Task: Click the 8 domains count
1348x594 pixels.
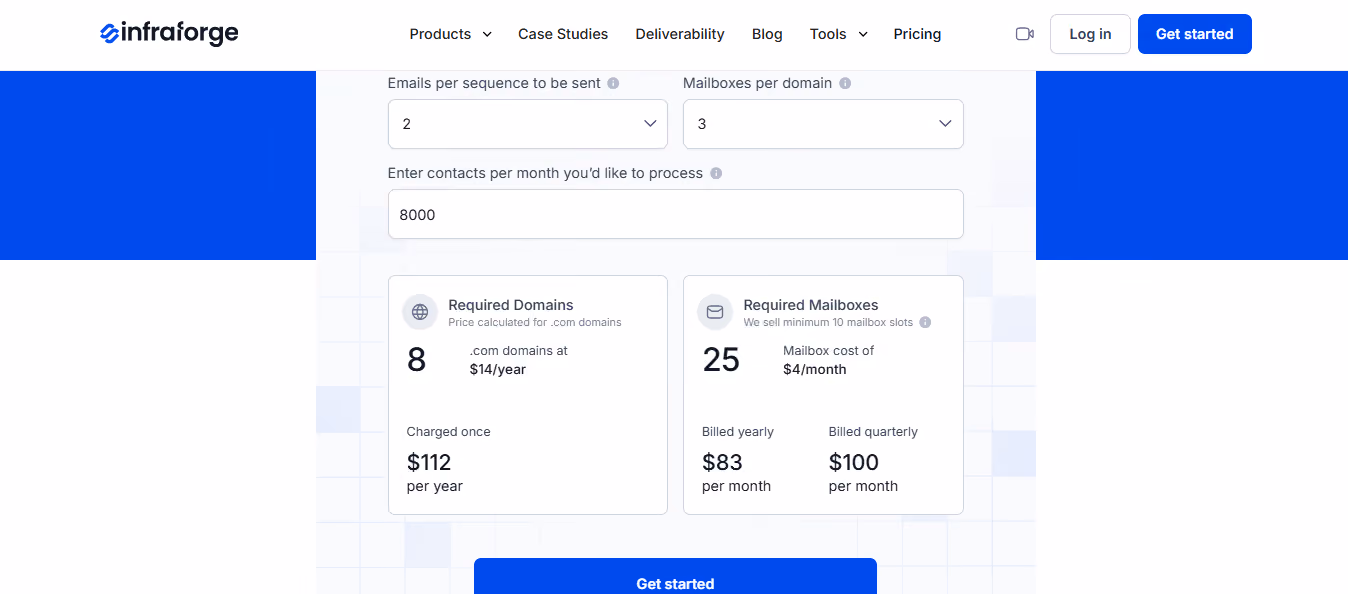Action: point(416,360)
